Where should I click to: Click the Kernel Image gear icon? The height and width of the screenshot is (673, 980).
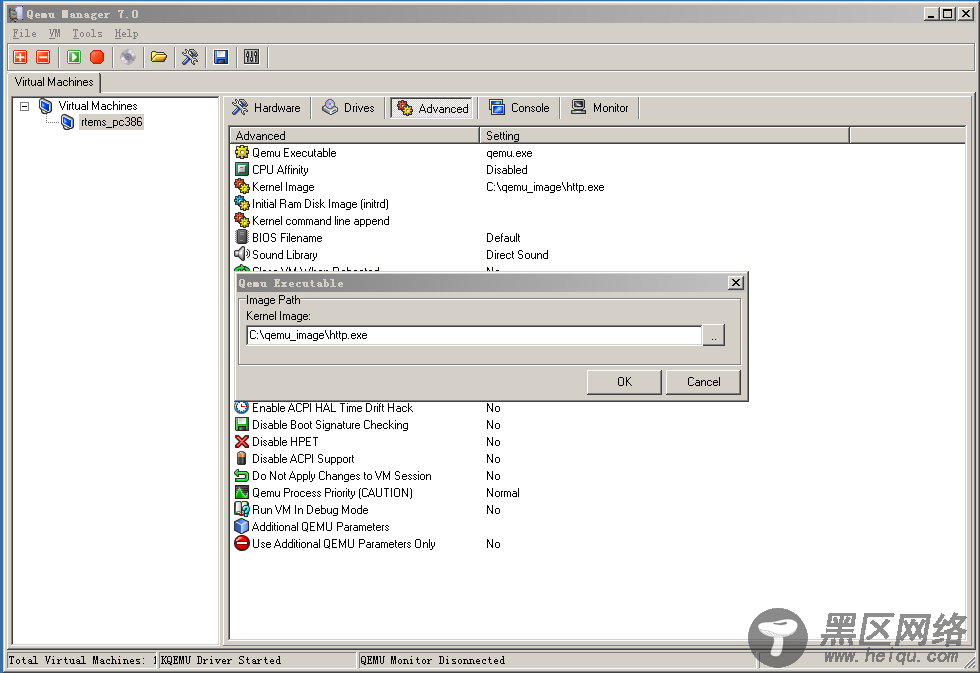[x=242, y=186]
